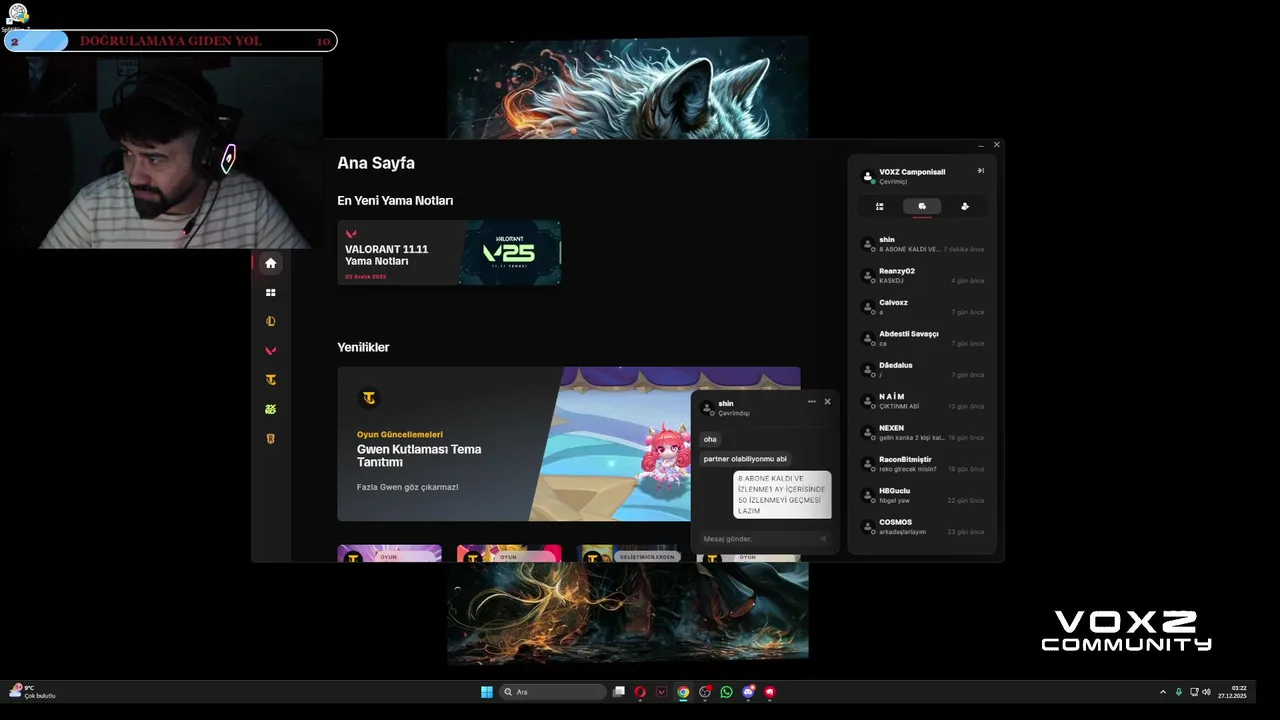Click the taskbar Ara search box
This screenshot has height=720, width=1280.
[553, 692]
